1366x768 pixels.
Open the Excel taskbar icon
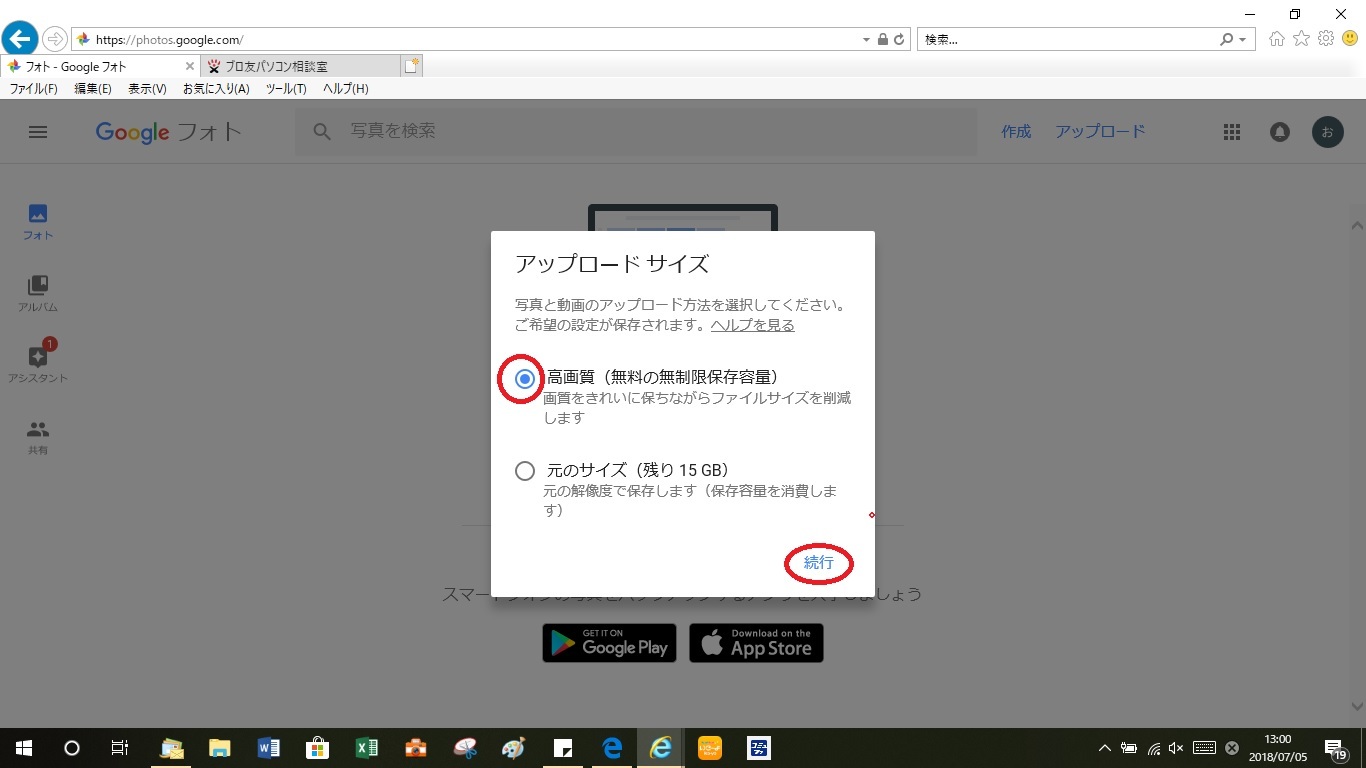[366, 748]
